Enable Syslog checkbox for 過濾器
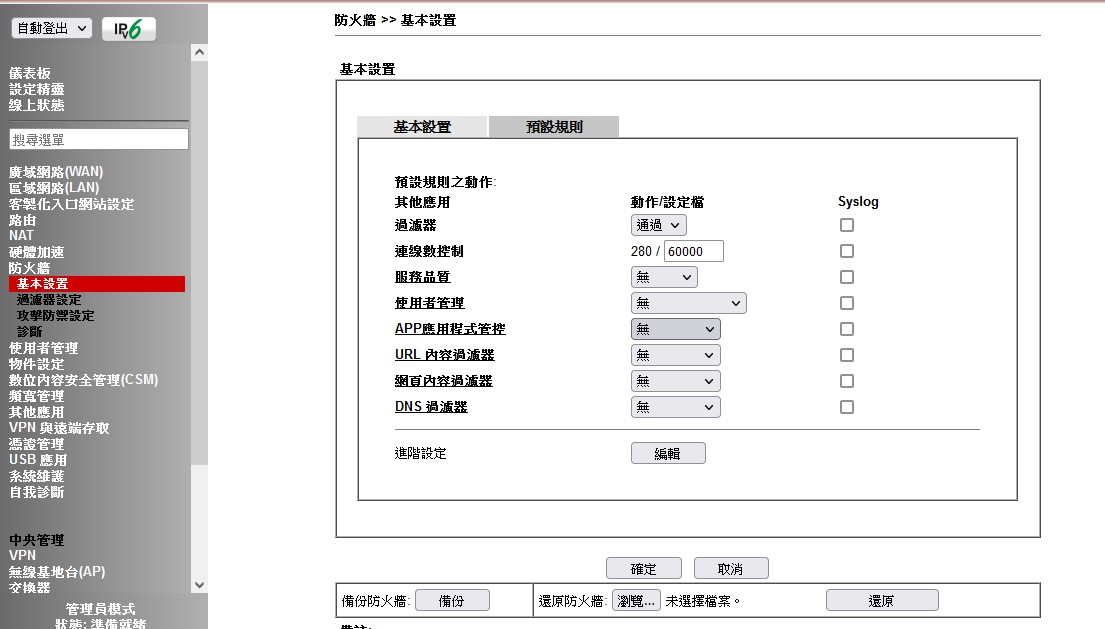Screen dimensions: 1105x629 [847, 225]
